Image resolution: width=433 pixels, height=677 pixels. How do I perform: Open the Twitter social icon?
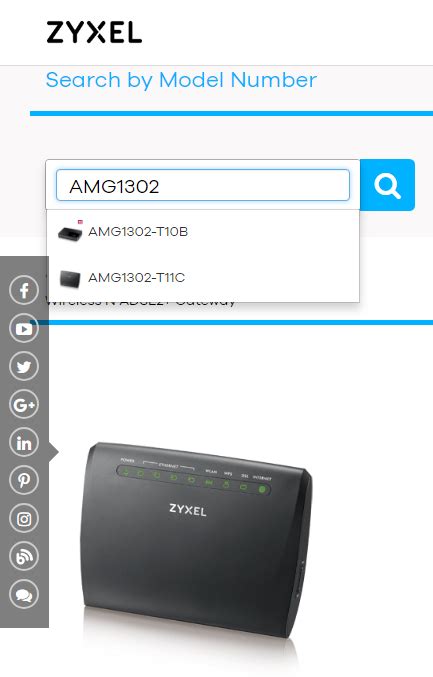[24, 367]
